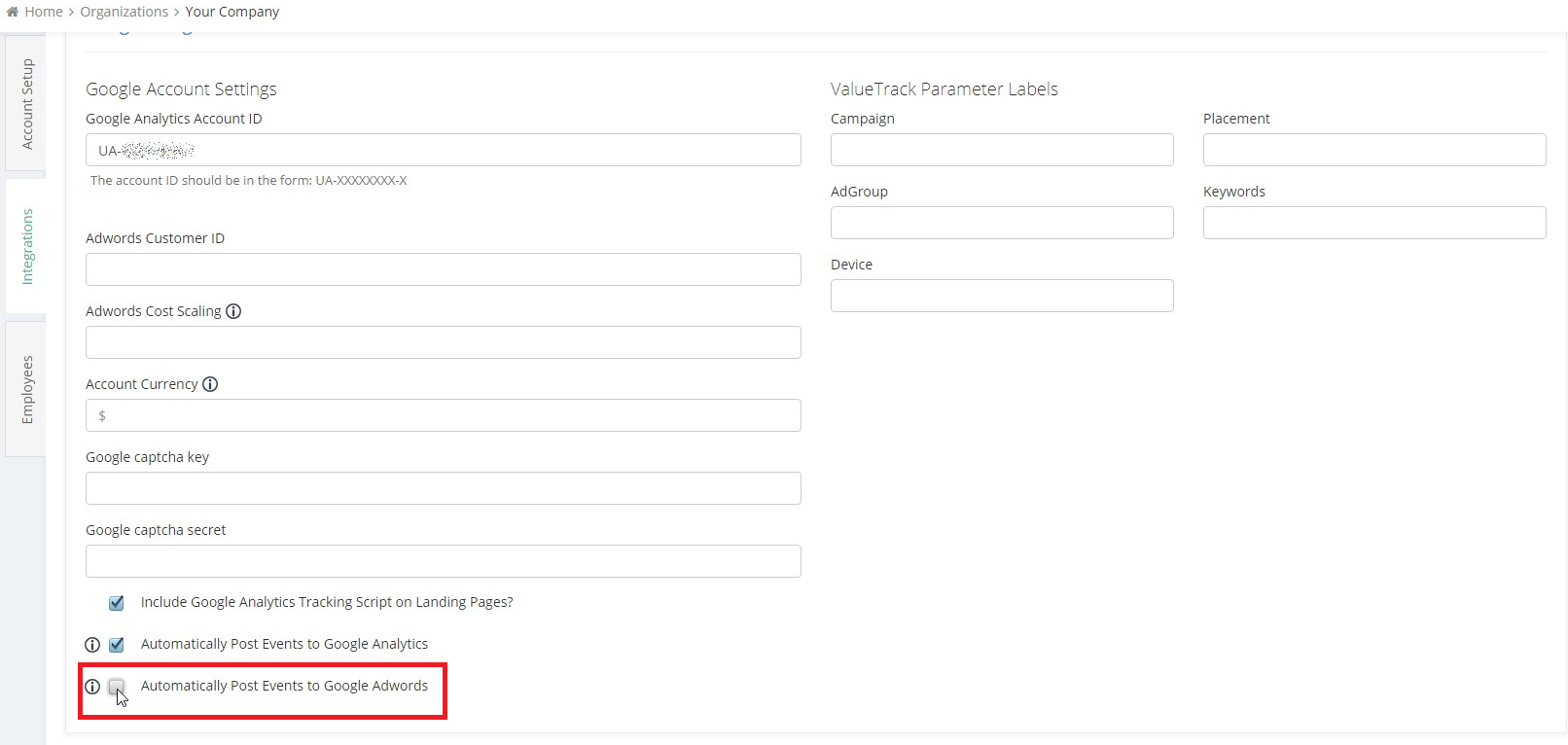Click the Placement label field
Image resolution: width=1568 pixels, height=745 pixels.
coord(1374,150)
